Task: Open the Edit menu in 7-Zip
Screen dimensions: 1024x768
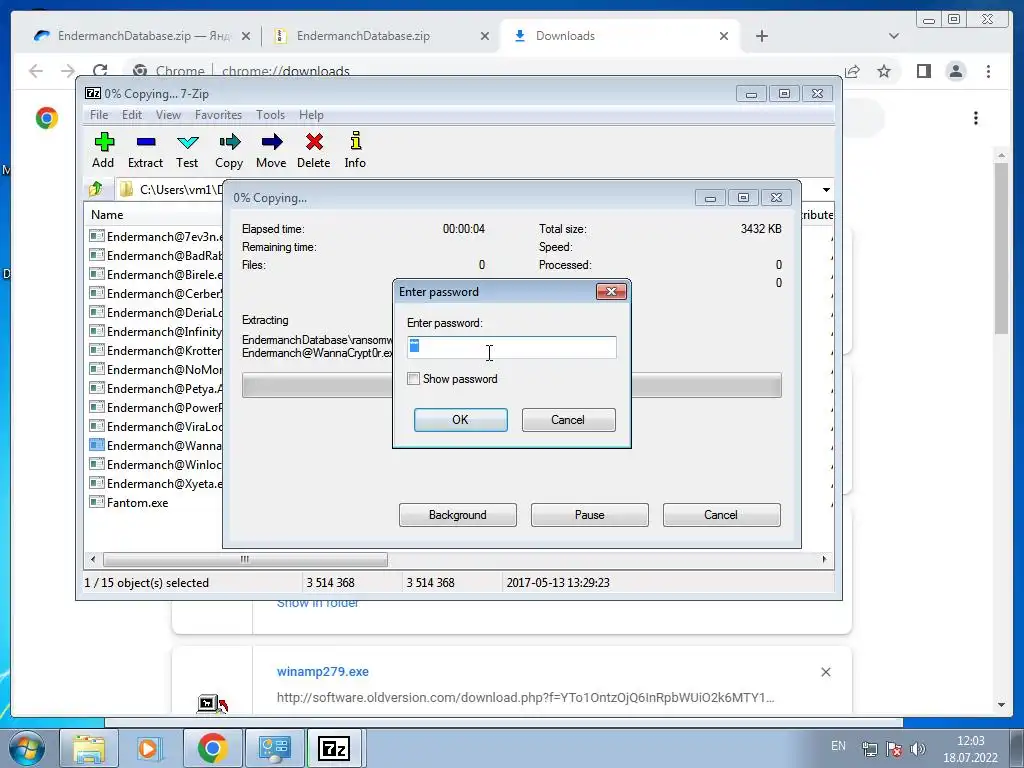Action: 132,115
